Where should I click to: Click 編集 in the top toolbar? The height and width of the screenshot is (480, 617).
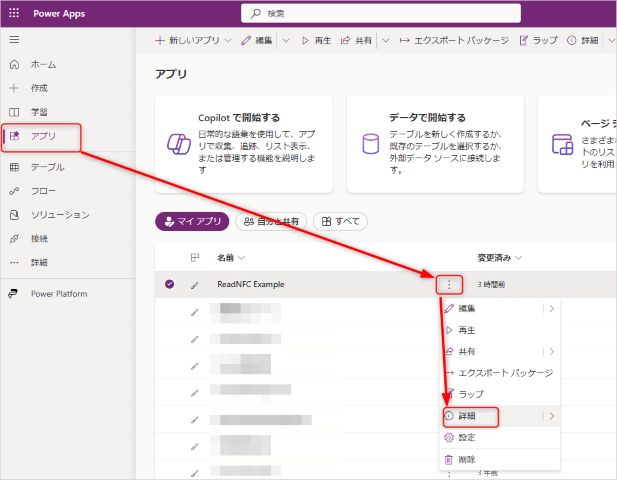tap(257, 41)
